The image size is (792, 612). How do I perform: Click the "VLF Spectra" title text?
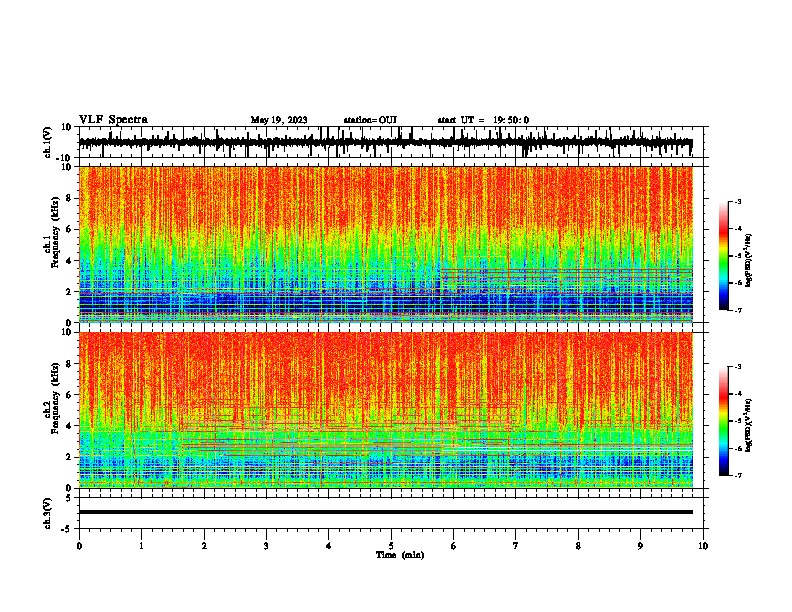[113, 120]
